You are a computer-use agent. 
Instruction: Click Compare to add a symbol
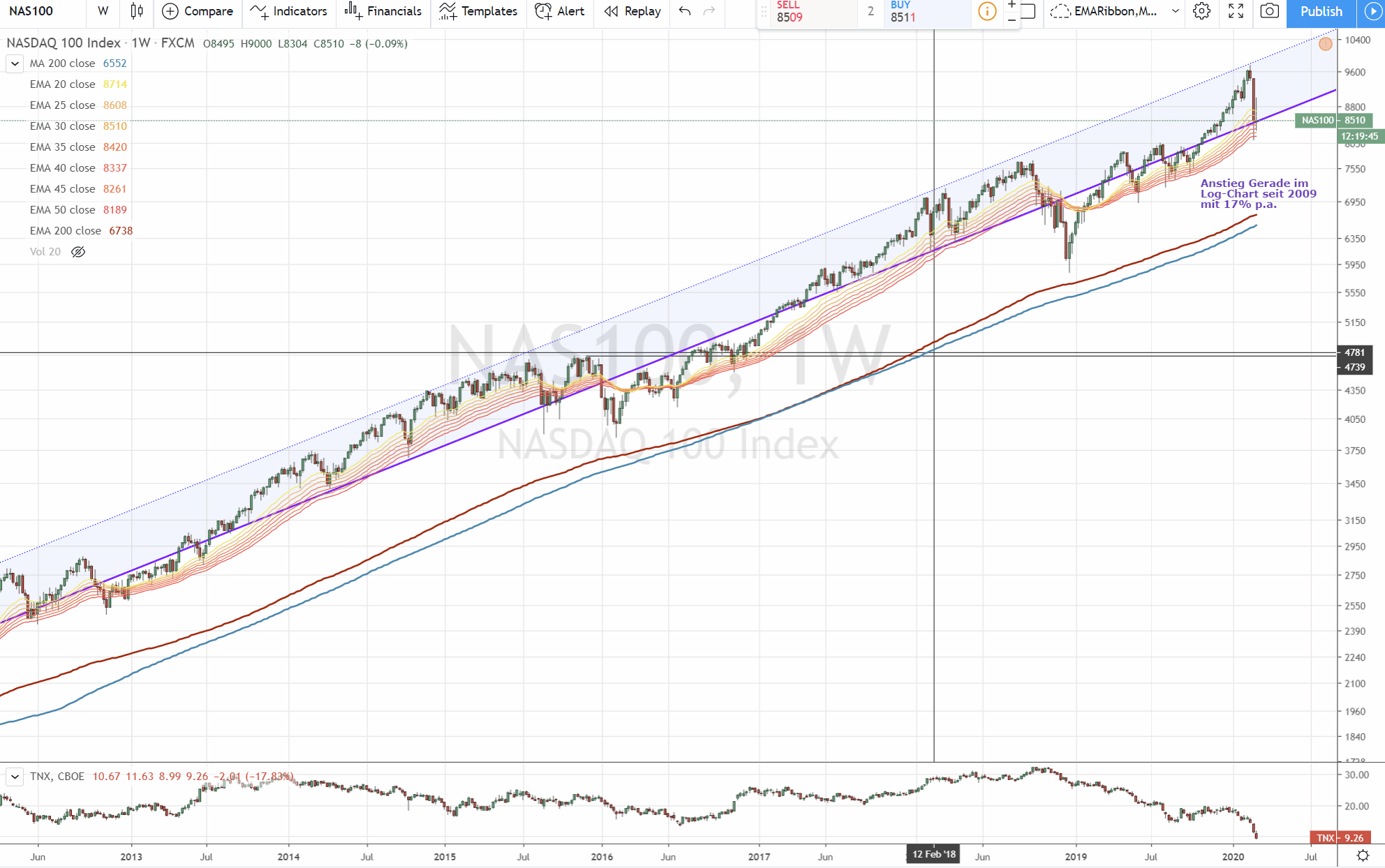198,11
